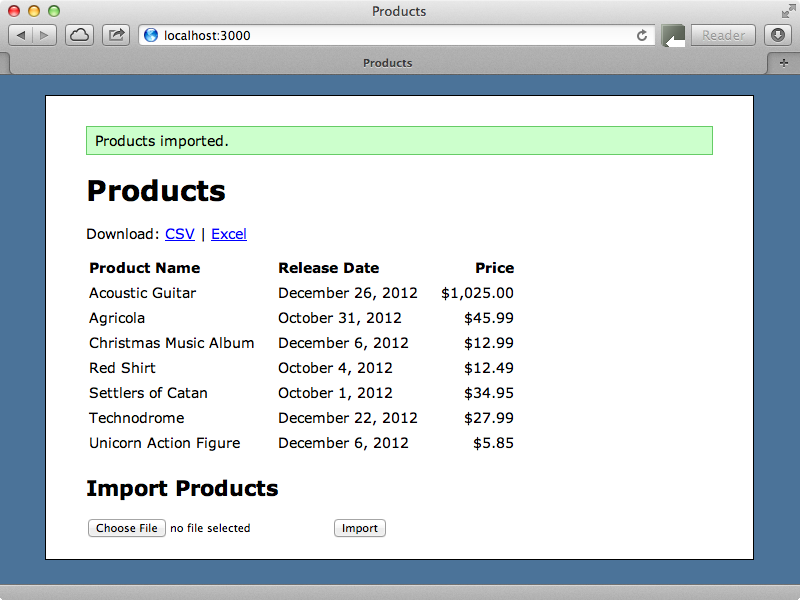Click the Share icon in the toolbar
The height and width of the screenshot is (600, 800).
click(116, 35)
